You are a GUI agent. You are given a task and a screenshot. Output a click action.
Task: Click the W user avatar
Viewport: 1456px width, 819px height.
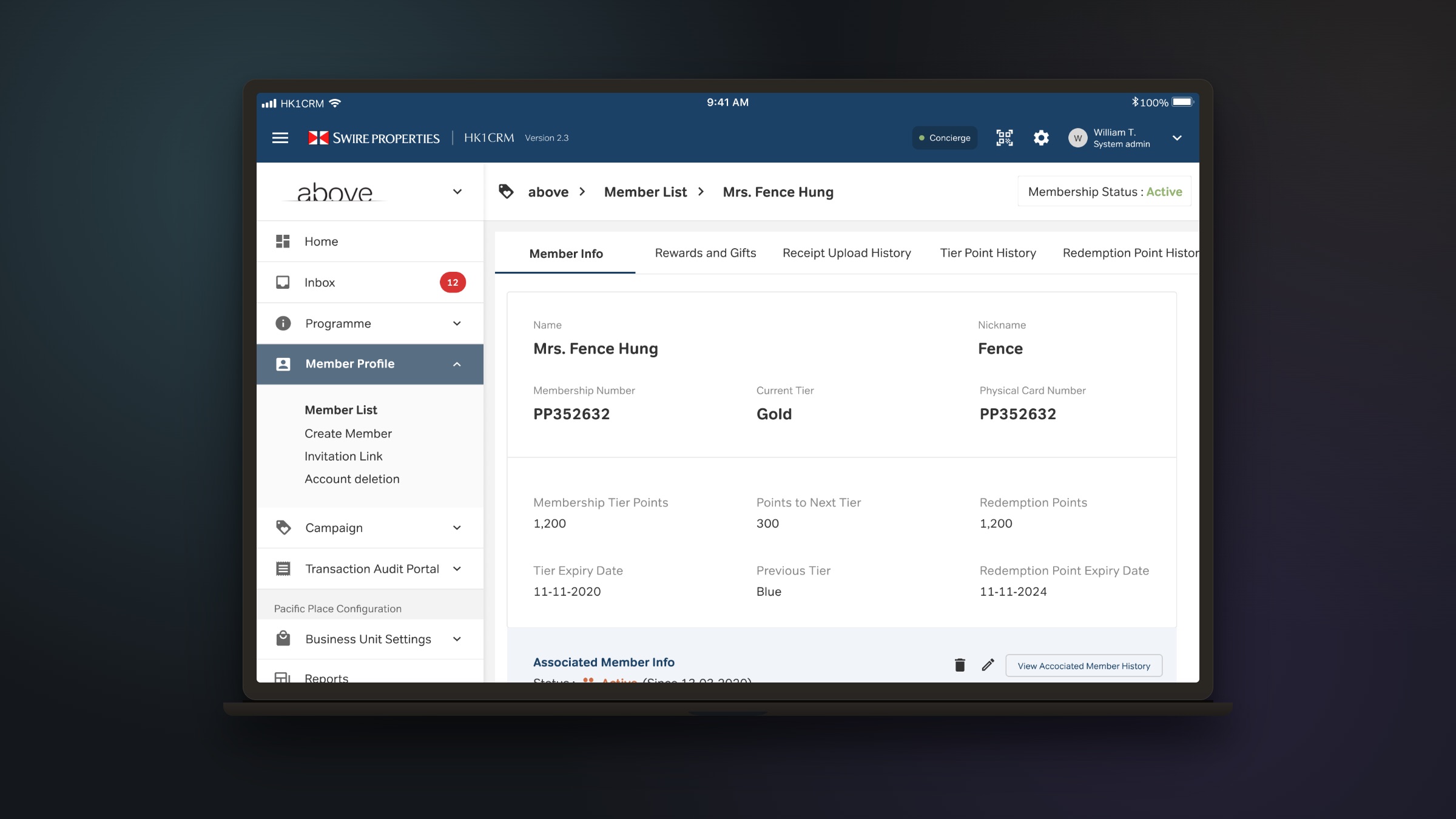(x=1077, y=138)
